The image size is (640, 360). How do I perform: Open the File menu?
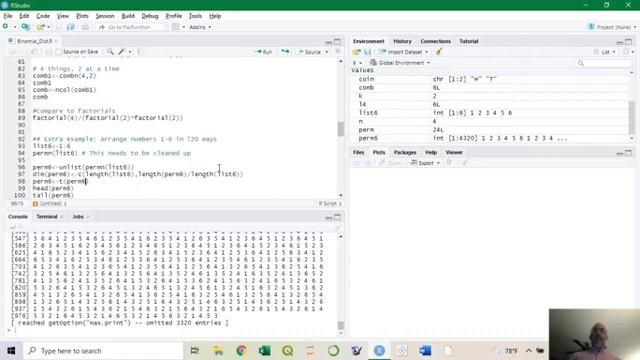point(8,16)
